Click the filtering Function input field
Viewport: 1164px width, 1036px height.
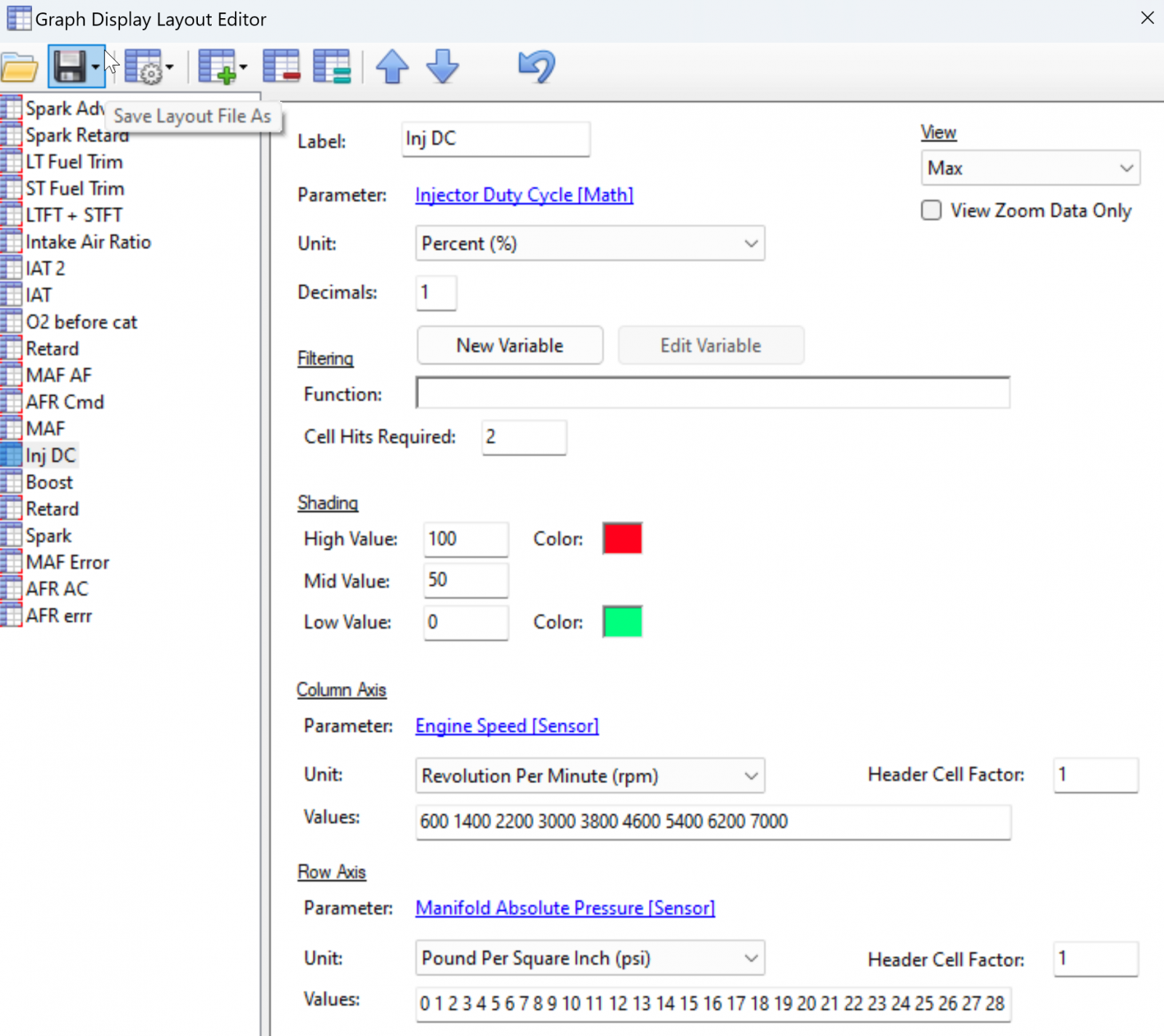coord(713,393)
